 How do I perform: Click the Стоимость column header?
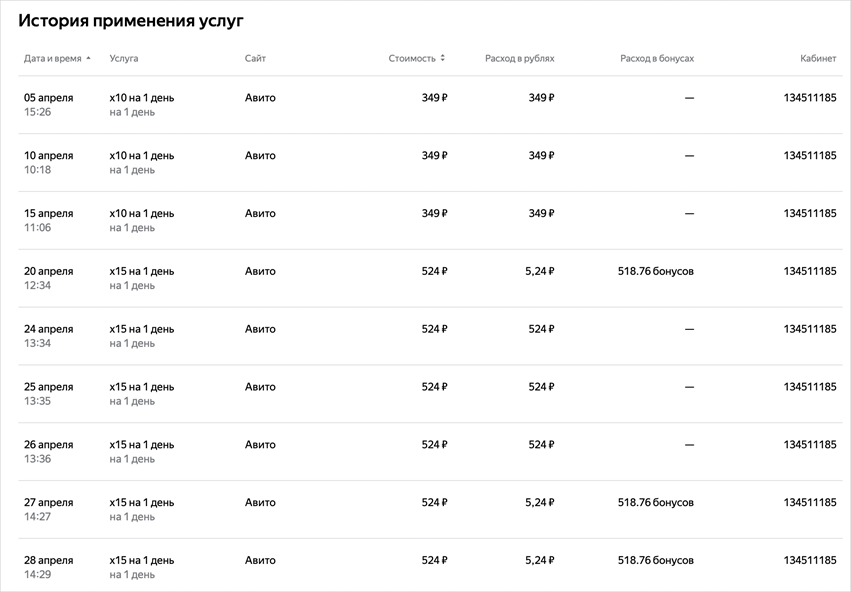[x=412, y=59]
